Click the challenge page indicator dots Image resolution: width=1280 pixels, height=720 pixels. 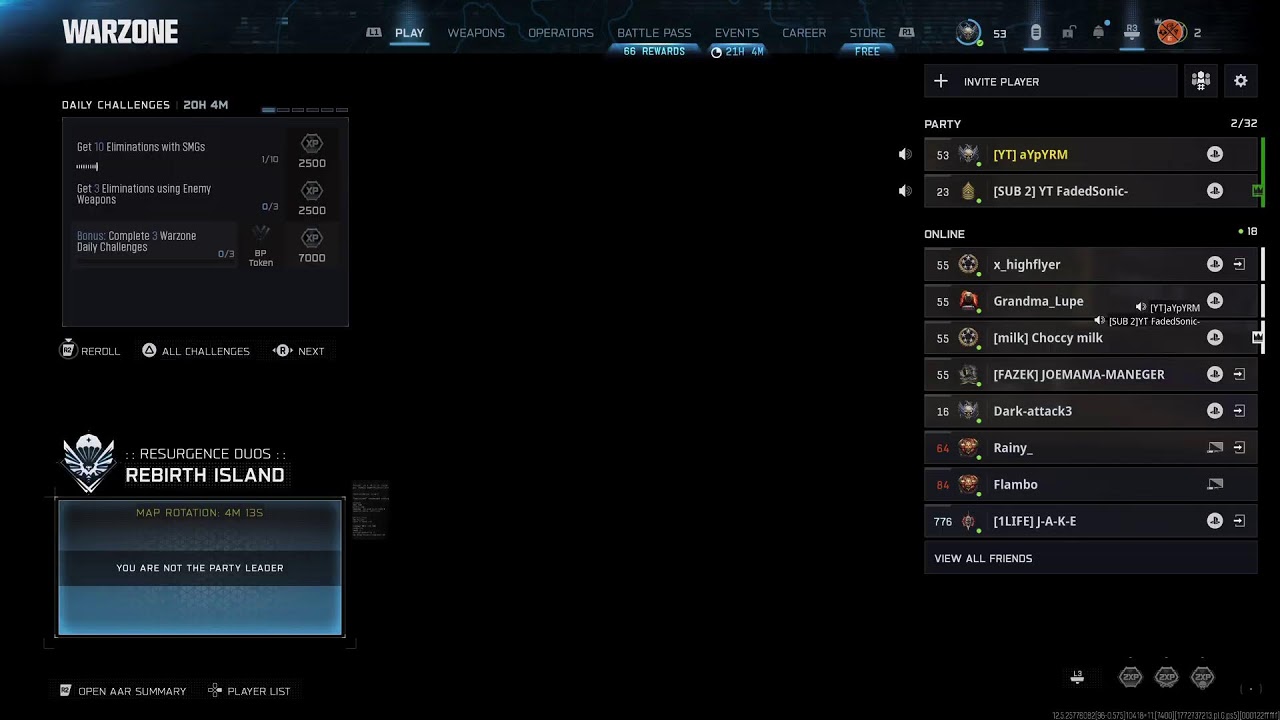pyautogui.click(x=305, y=109)
